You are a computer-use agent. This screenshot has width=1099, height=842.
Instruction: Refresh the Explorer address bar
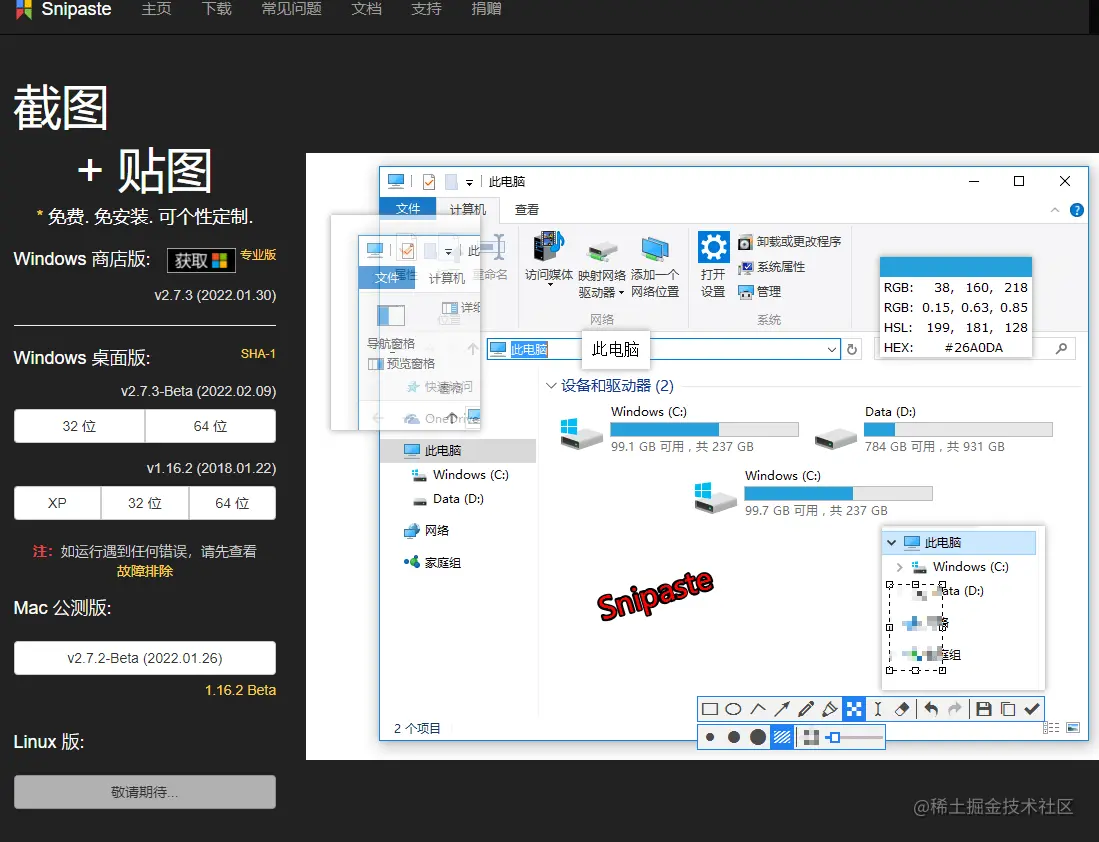(x=852, y=349)
